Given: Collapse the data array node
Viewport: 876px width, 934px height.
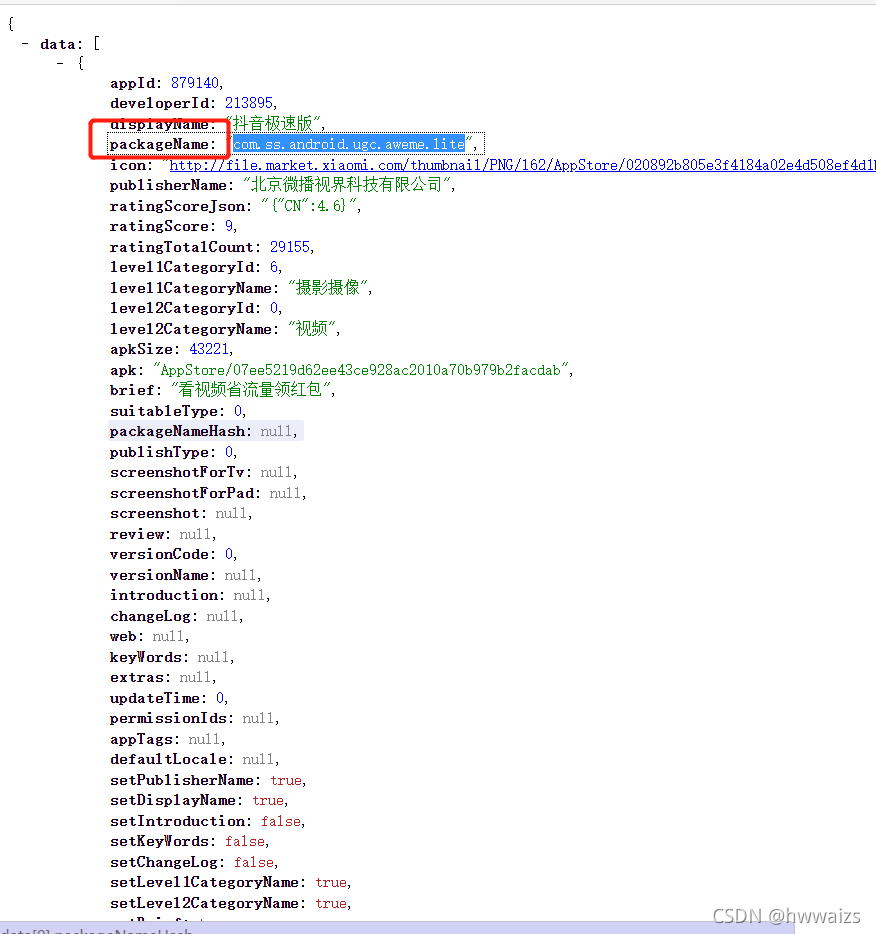Looking at the screenshot, I should pyautogui.click(x=25, y=44).
